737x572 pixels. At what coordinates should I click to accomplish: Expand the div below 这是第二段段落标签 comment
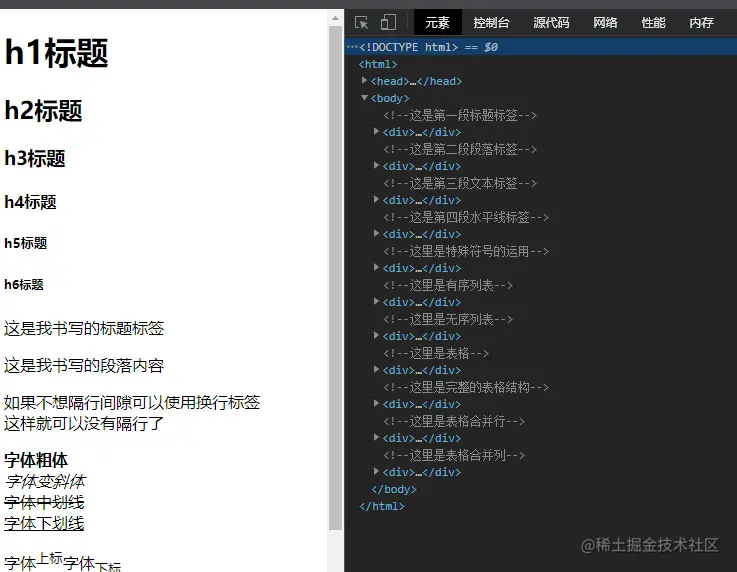(376, 165)
